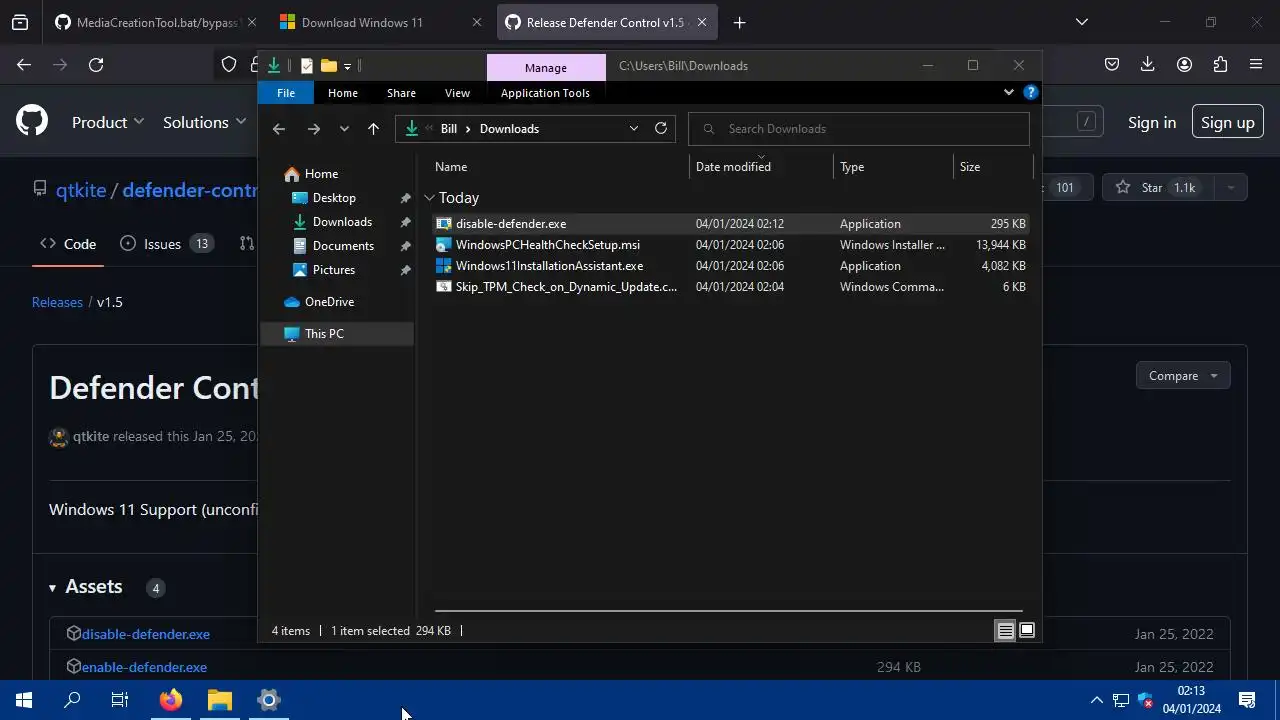Click the Sign up button on GitHub
The width and height of the screenshot is (1280, 720).
click(1227, 122)
